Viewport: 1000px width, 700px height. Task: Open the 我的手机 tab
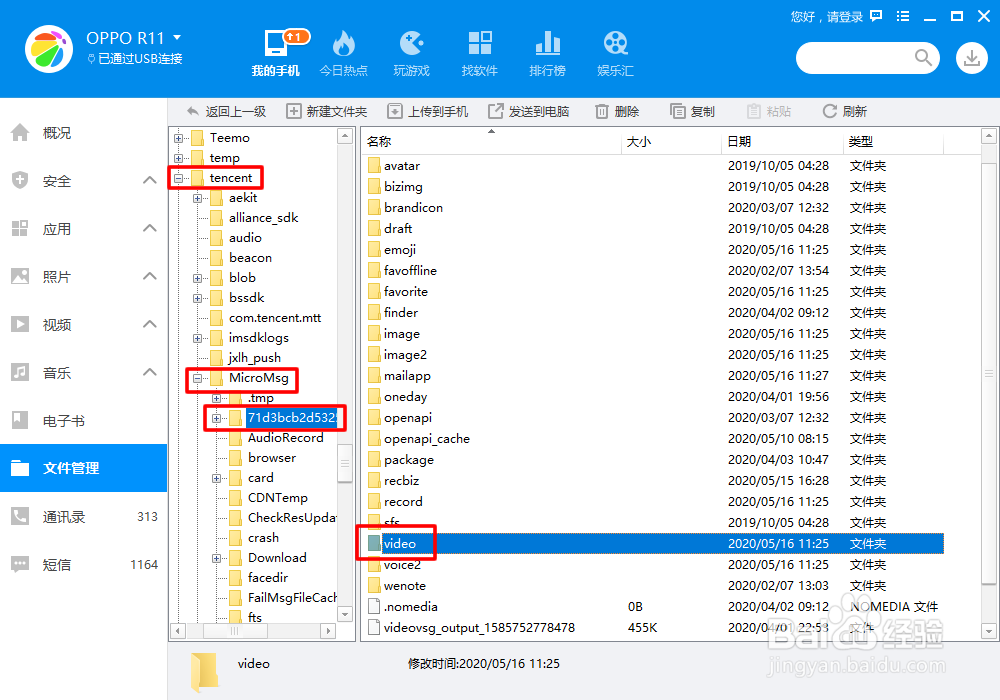(276, 54)
